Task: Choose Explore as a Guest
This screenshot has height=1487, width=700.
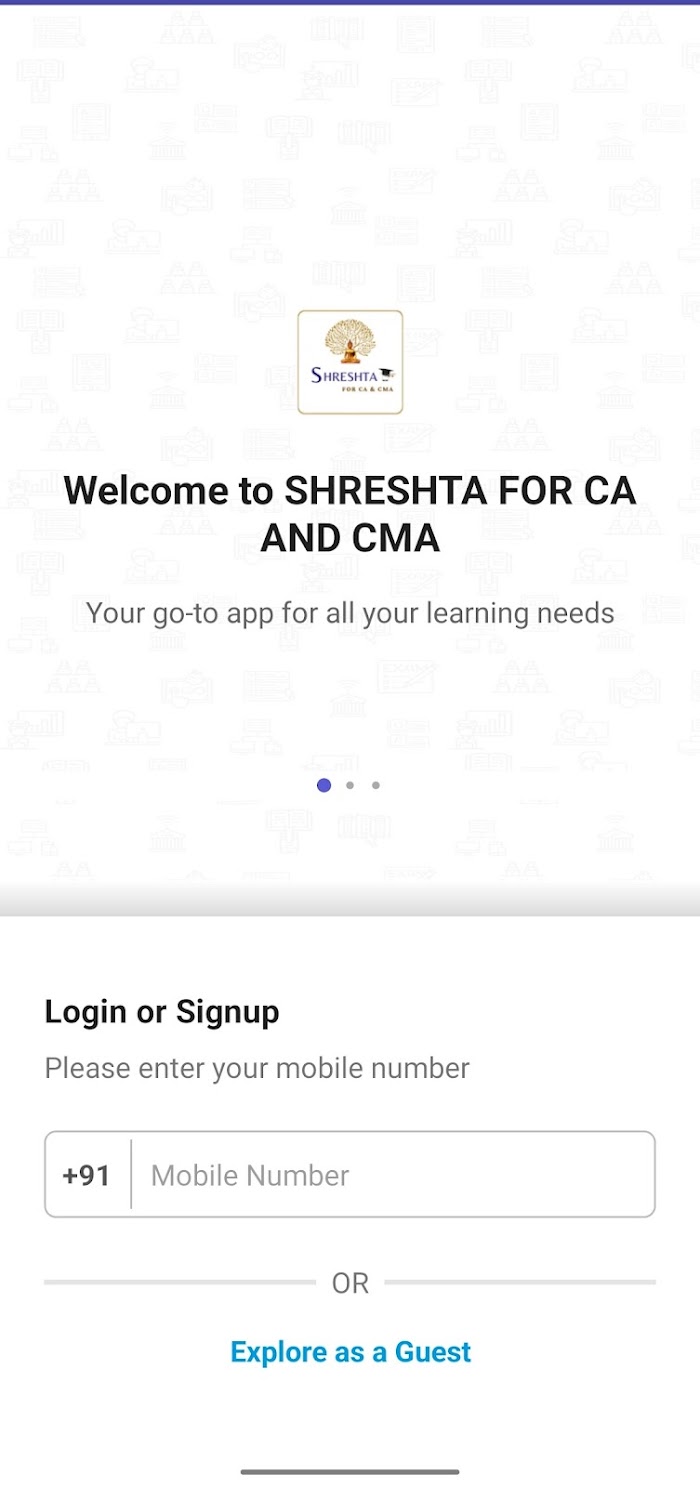Action: 350,1352
